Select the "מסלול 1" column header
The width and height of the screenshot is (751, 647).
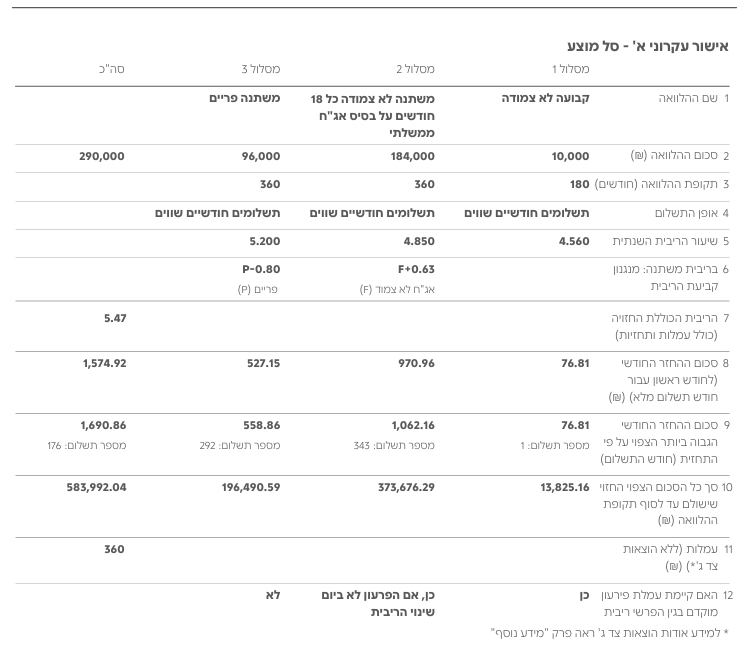click(x=570, y=70)
